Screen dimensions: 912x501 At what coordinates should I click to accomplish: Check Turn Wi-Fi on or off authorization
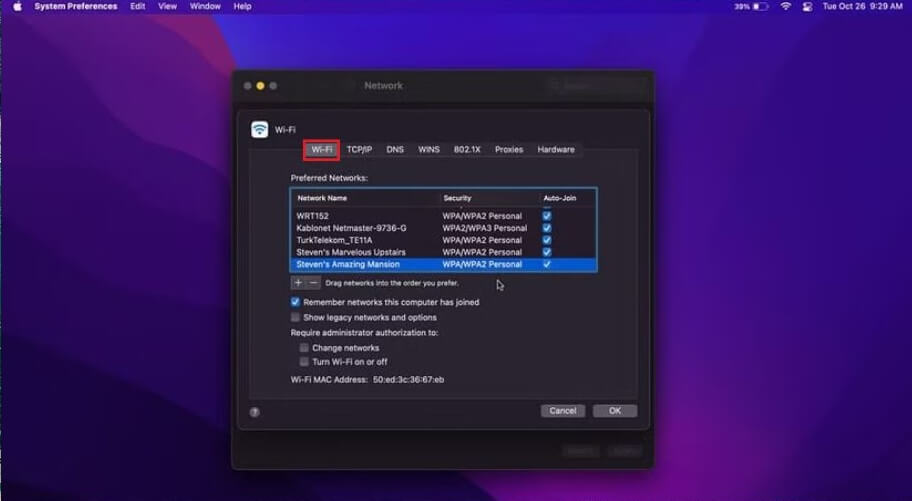304,362
